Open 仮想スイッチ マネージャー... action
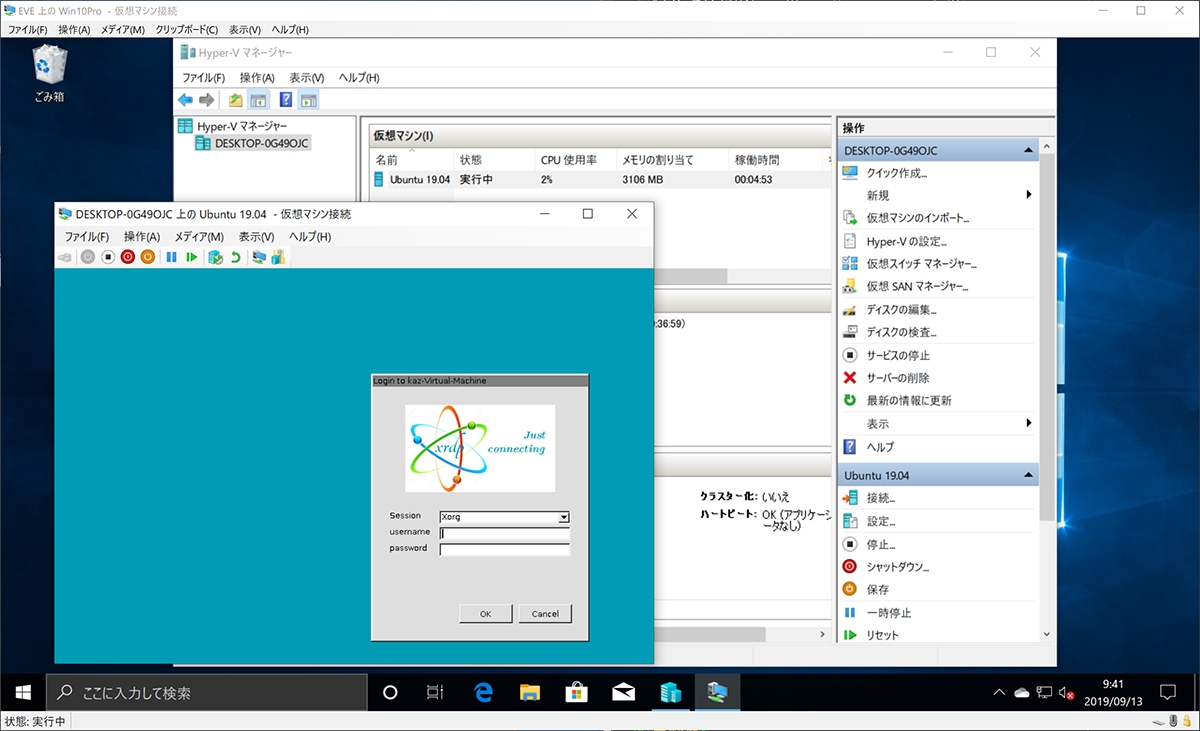Viewport: 1200px width, 731px height. point(921,263)
